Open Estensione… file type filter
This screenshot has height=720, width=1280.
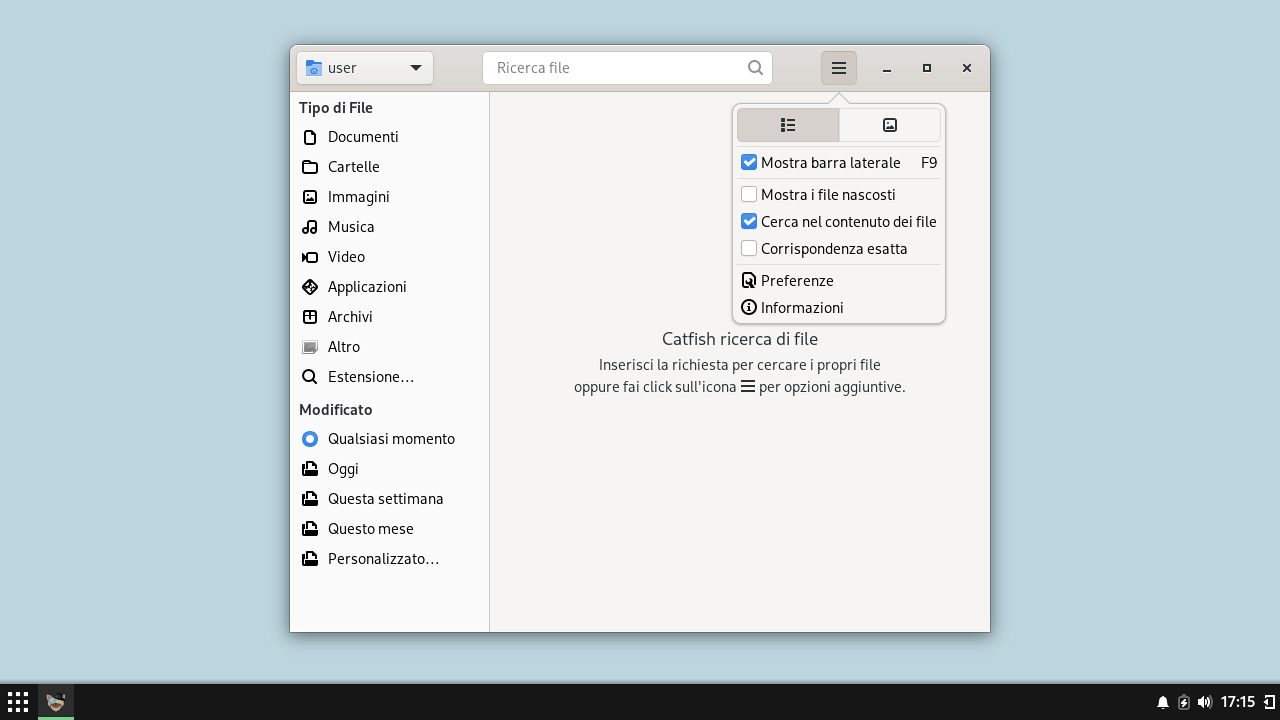pos(370,377)
